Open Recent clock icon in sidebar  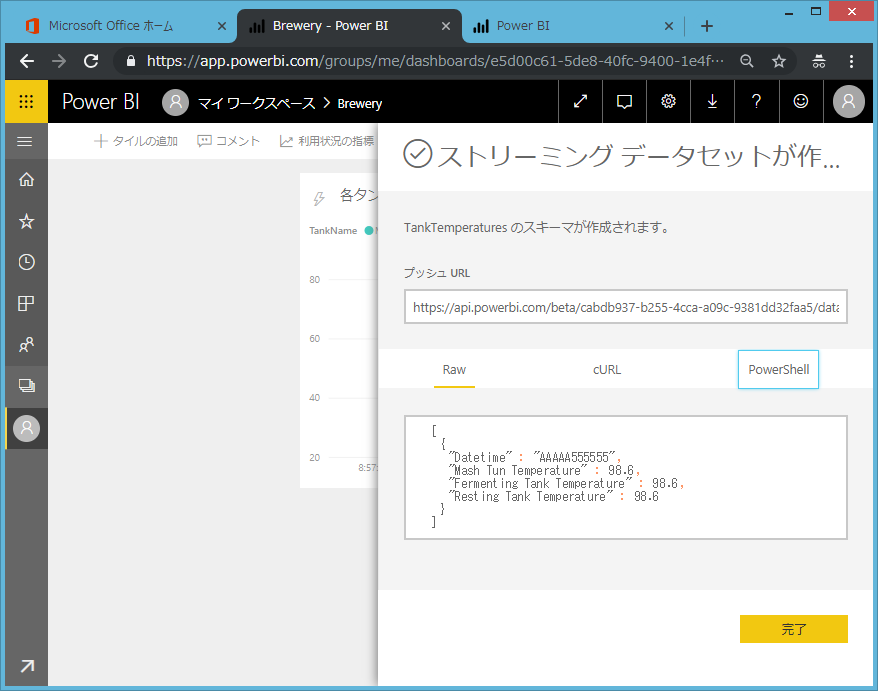(26, 262)
